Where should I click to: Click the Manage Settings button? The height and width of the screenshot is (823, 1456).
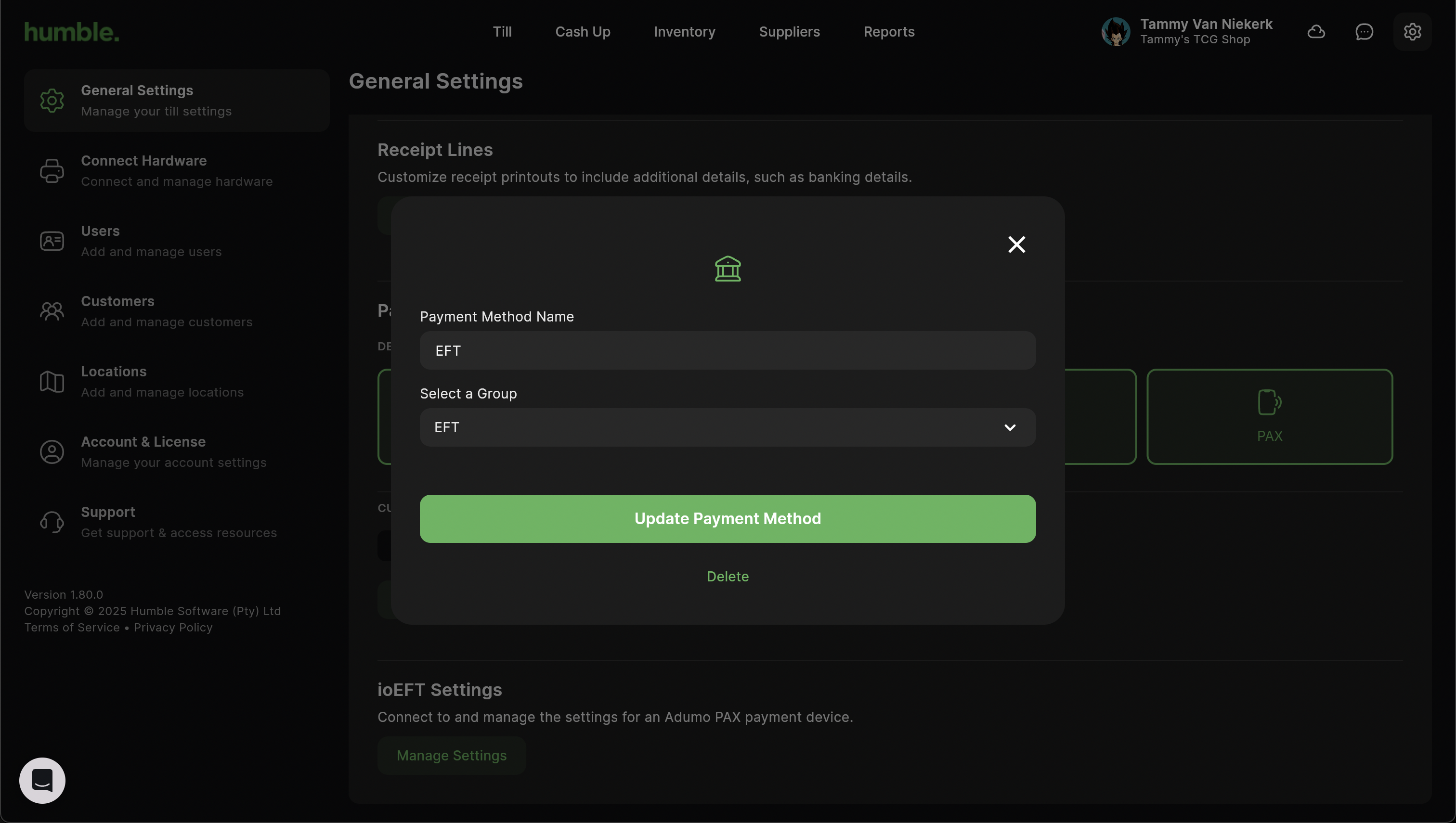point(451,755)
